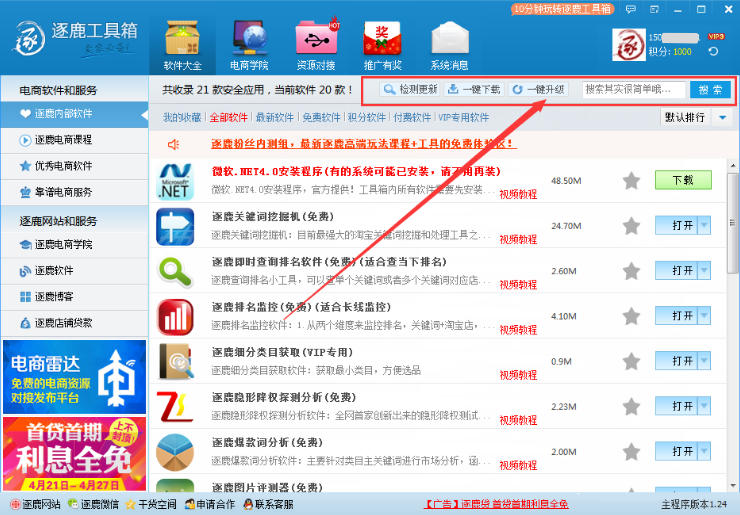Open 逐鹿微信 in the bottom bar
Image resolution: width=740 pixels, height=515 pixels.
[x=93, y=504]
